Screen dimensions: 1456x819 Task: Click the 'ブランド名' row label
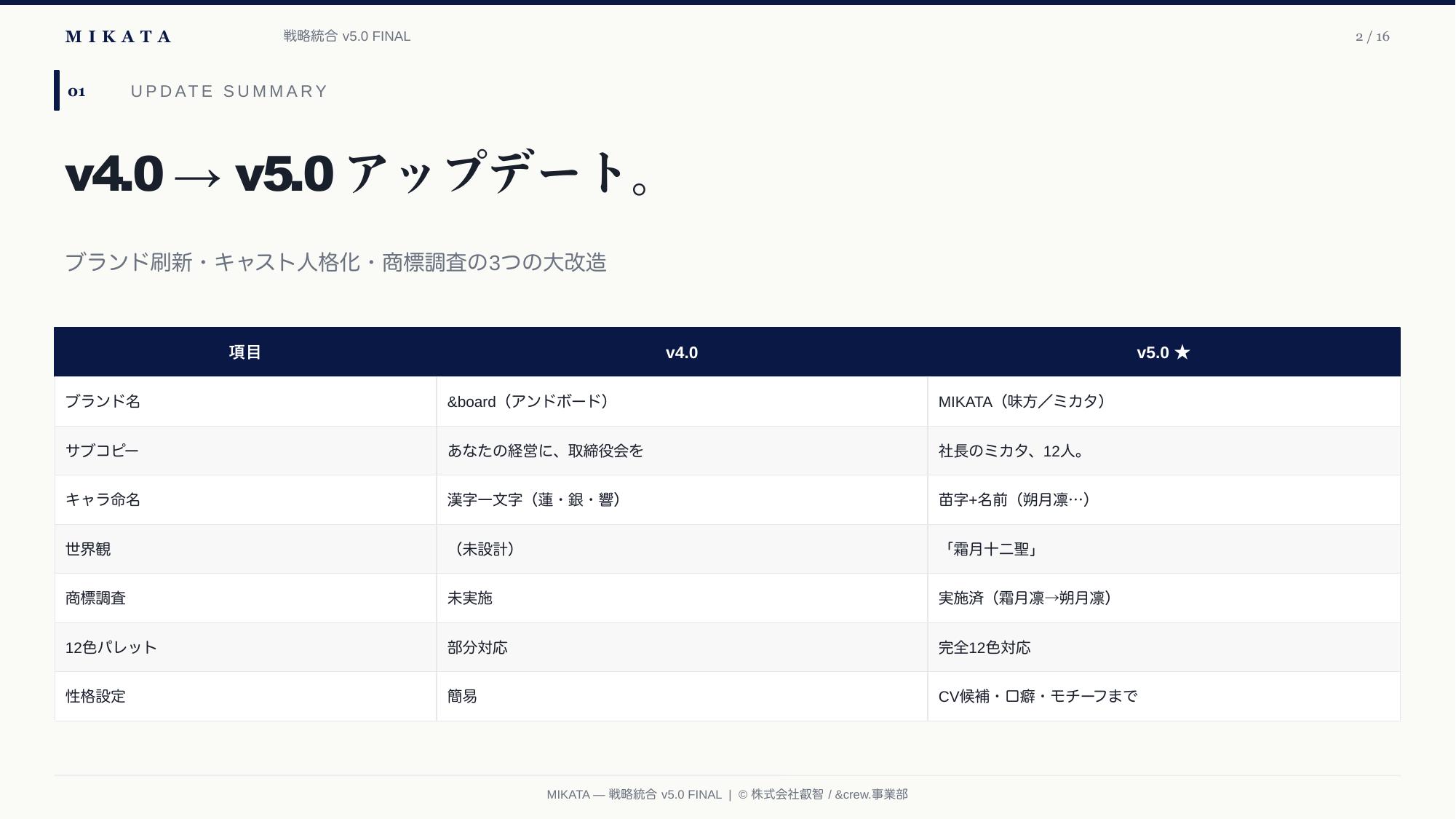(x=245, y=402)
